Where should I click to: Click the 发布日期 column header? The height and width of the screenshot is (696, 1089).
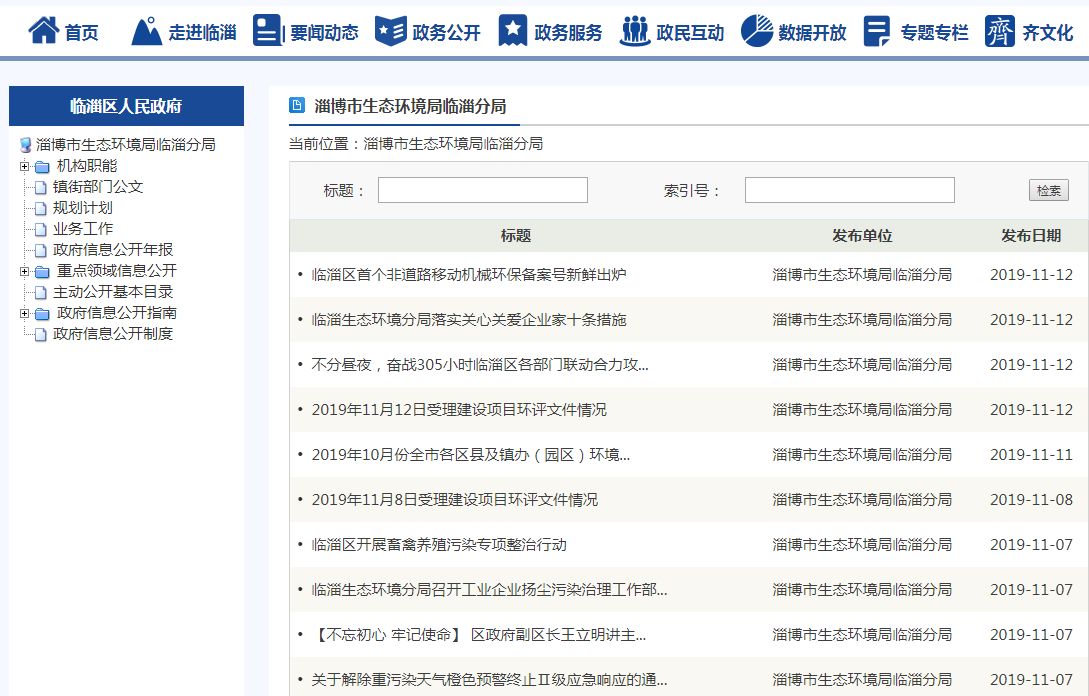pyautogui.click(x=1031, y=236)
